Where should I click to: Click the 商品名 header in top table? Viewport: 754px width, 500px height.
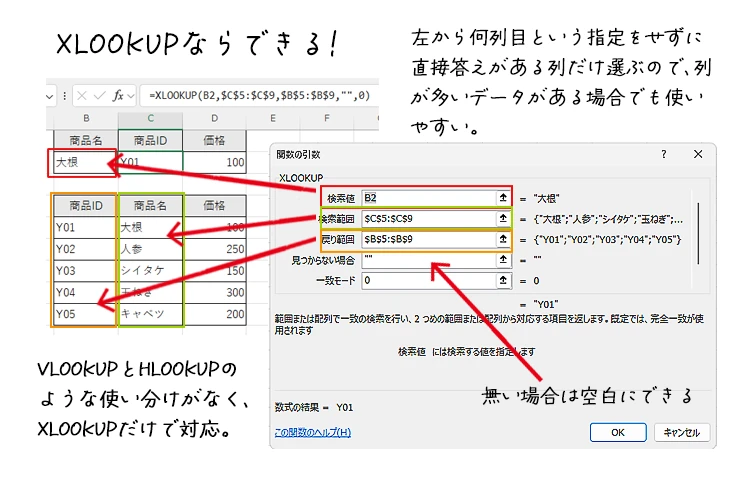click(x=86, y=140)
